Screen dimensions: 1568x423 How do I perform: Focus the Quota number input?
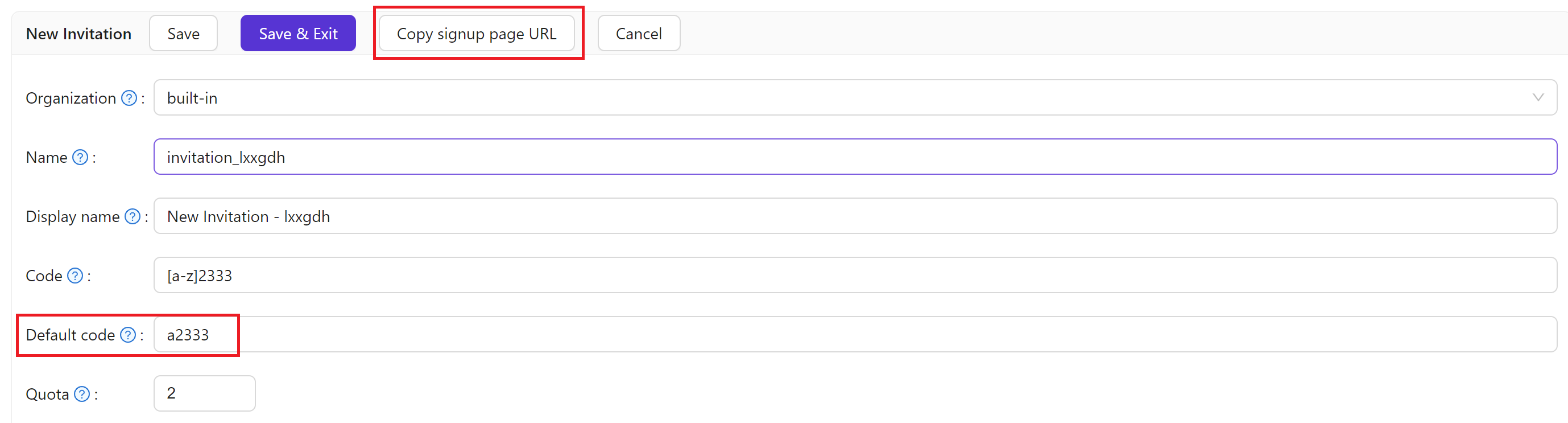tap(204, 394)
